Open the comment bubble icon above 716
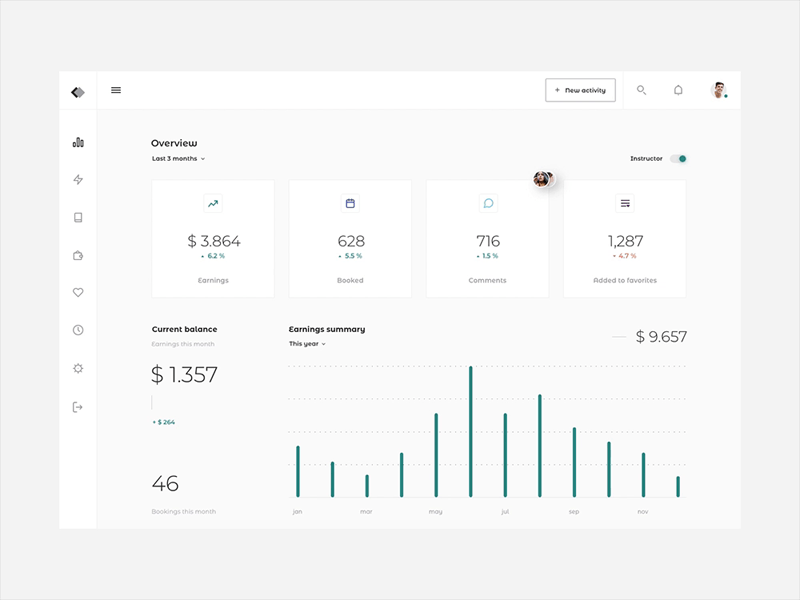This screenshot has height=600, width=800. pos(487,203)
